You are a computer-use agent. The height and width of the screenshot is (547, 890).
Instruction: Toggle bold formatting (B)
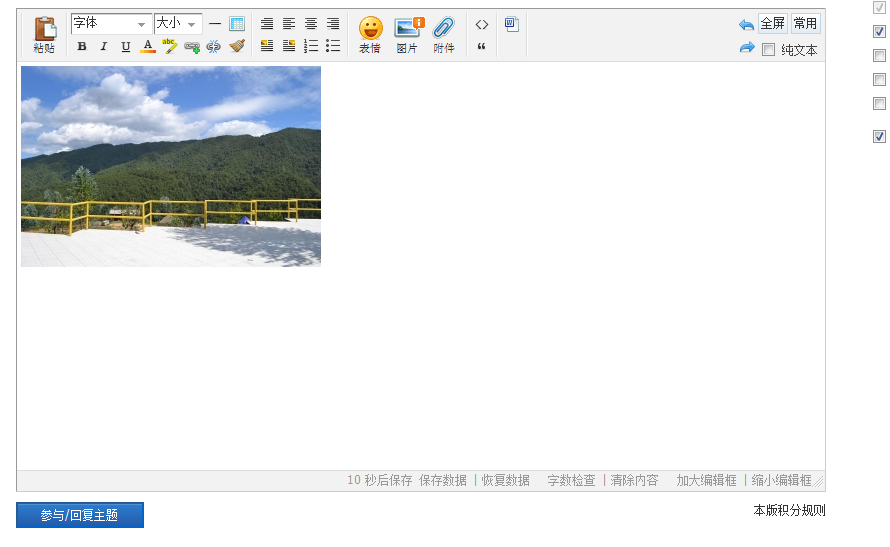tap(82, 47)
